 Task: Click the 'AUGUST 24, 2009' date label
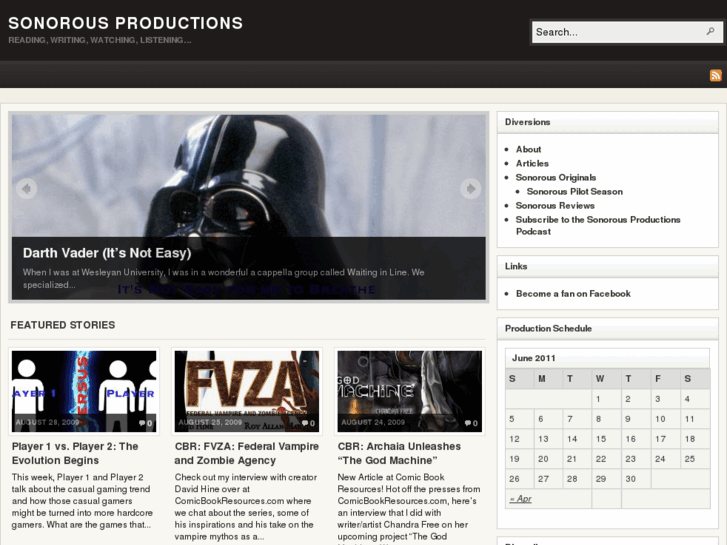point(373,423)
